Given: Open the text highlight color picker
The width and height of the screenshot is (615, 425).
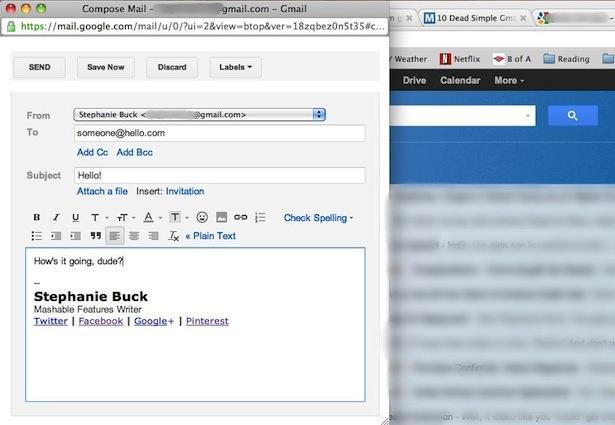Looking at the screenshot, I should 178,217.
